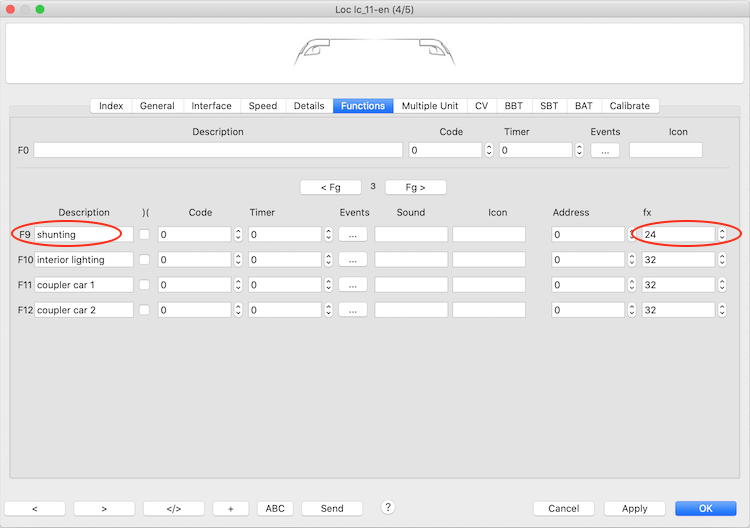Toggle the F9 shunting checkbox
Viewport: 750px width, 528px height.
145,234
